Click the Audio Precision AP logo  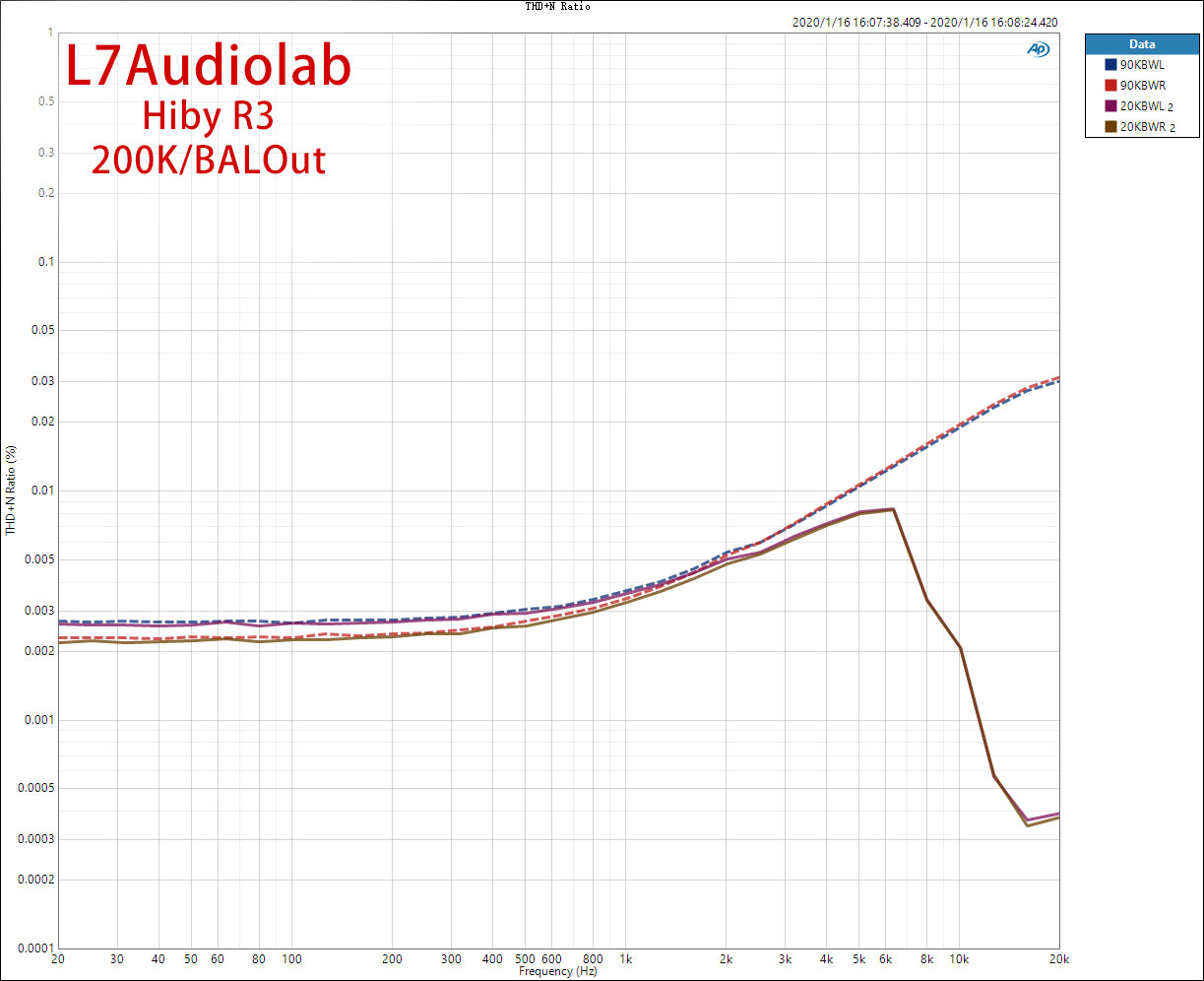[1038, 48]
